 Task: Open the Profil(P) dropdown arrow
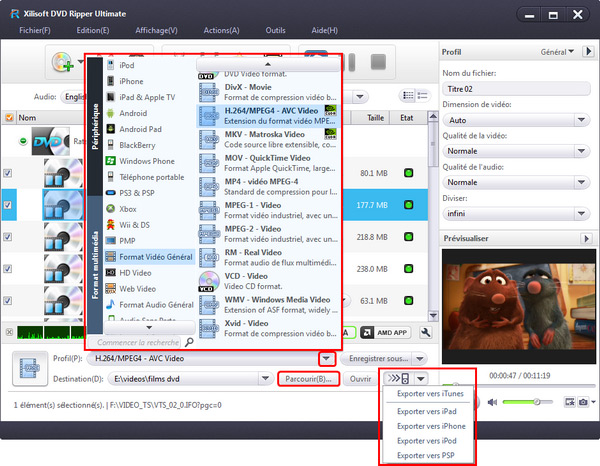pyautogui.click(x=326, y=358)
